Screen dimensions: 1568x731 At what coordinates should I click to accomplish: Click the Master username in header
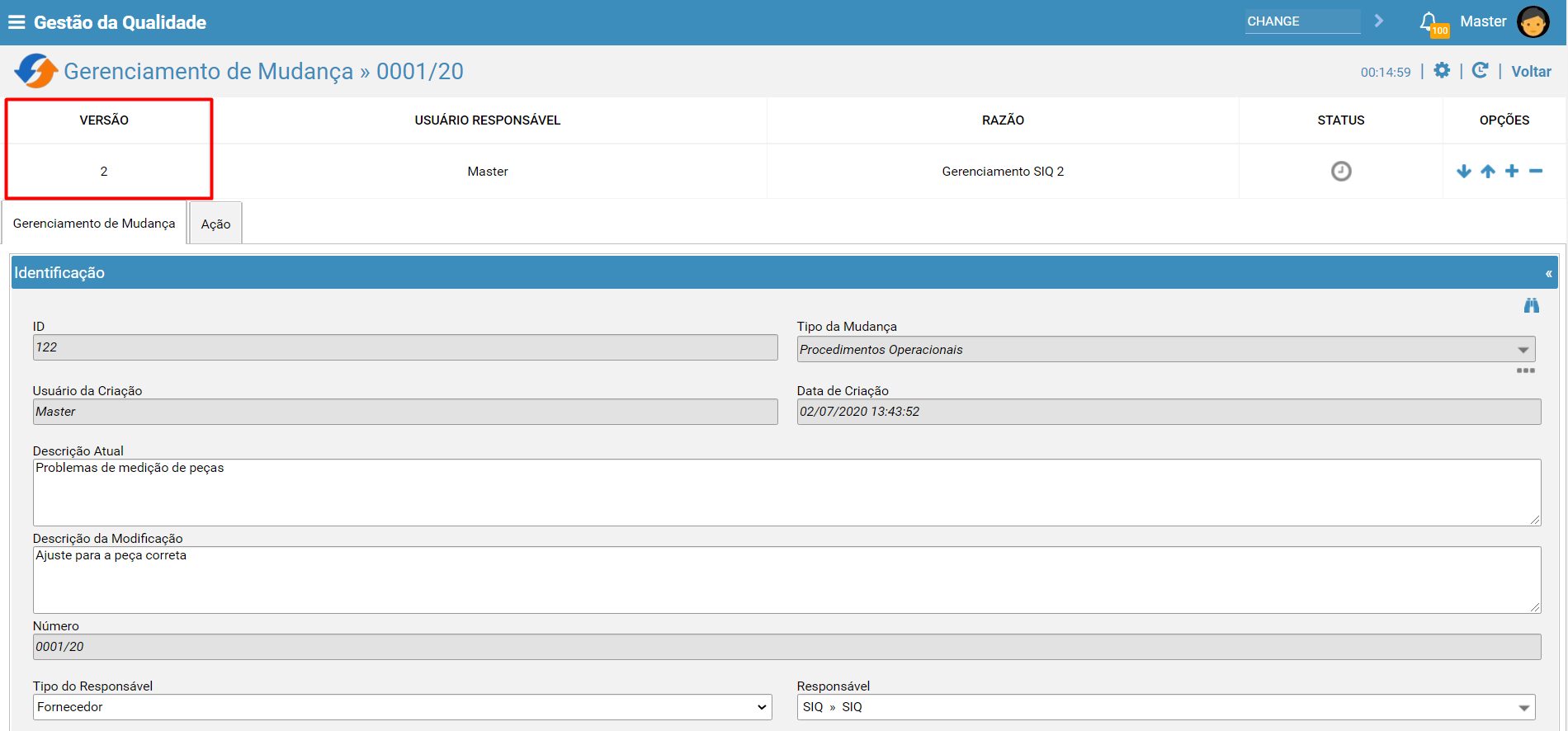(x=1483, y=21)
